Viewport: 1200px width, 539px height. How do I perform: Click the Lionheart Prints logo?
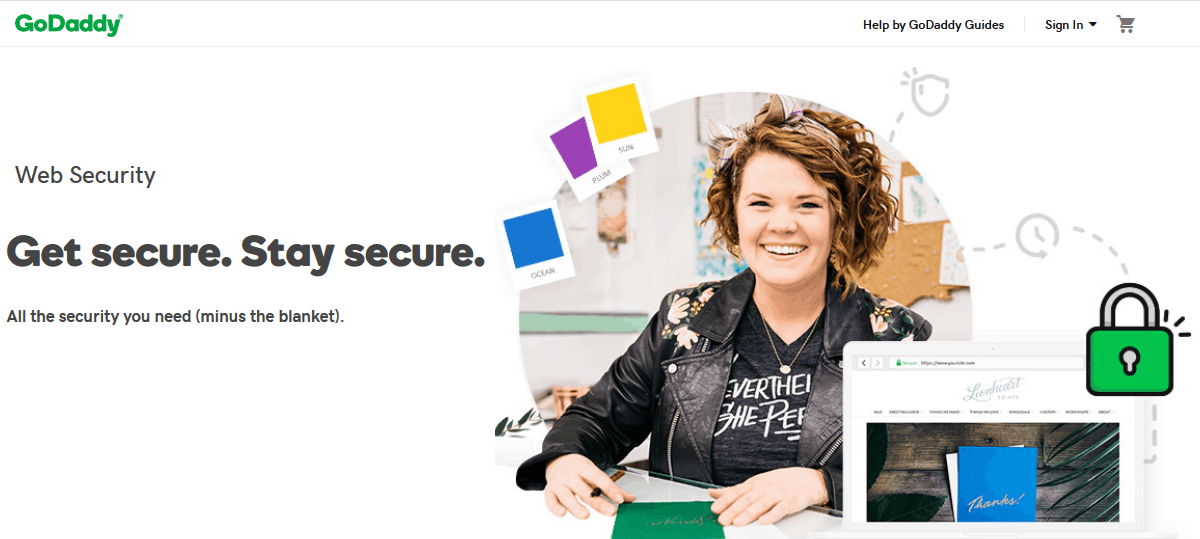click(992, 389)
